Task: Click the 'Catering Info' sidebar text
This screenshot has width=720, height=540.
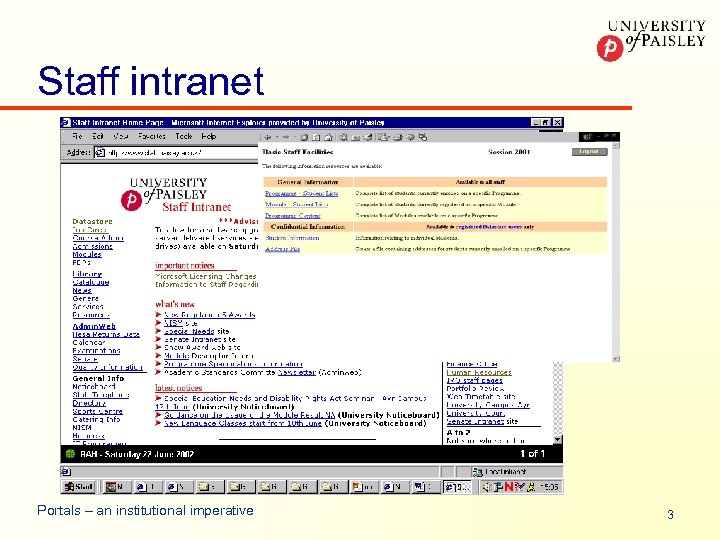Action: coord(96,419)
